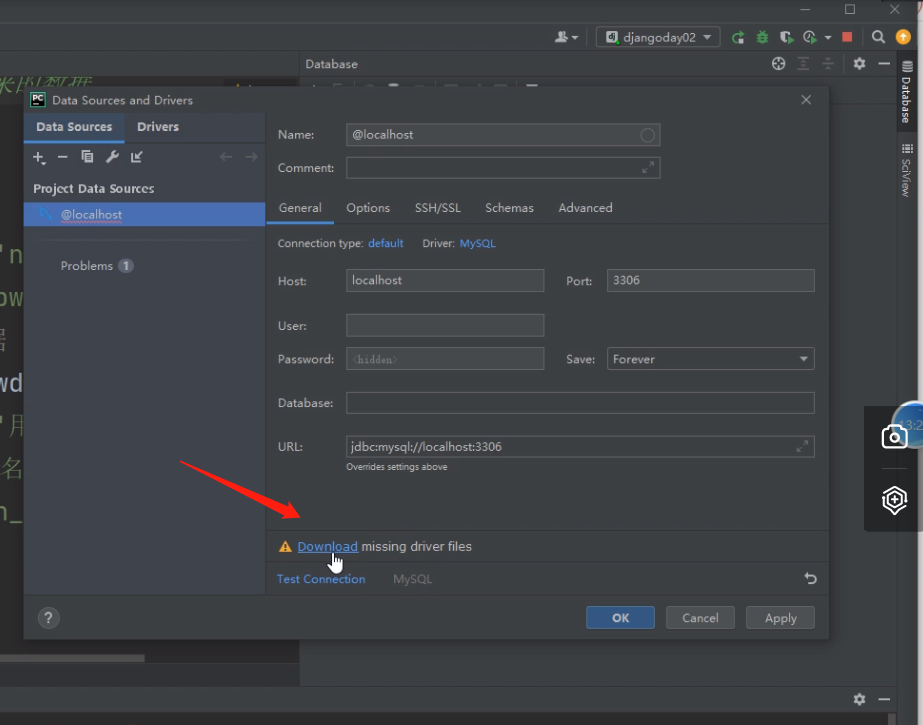
Task: Click the hexagon plus overlay icon
Action: [x=894, y=500]
